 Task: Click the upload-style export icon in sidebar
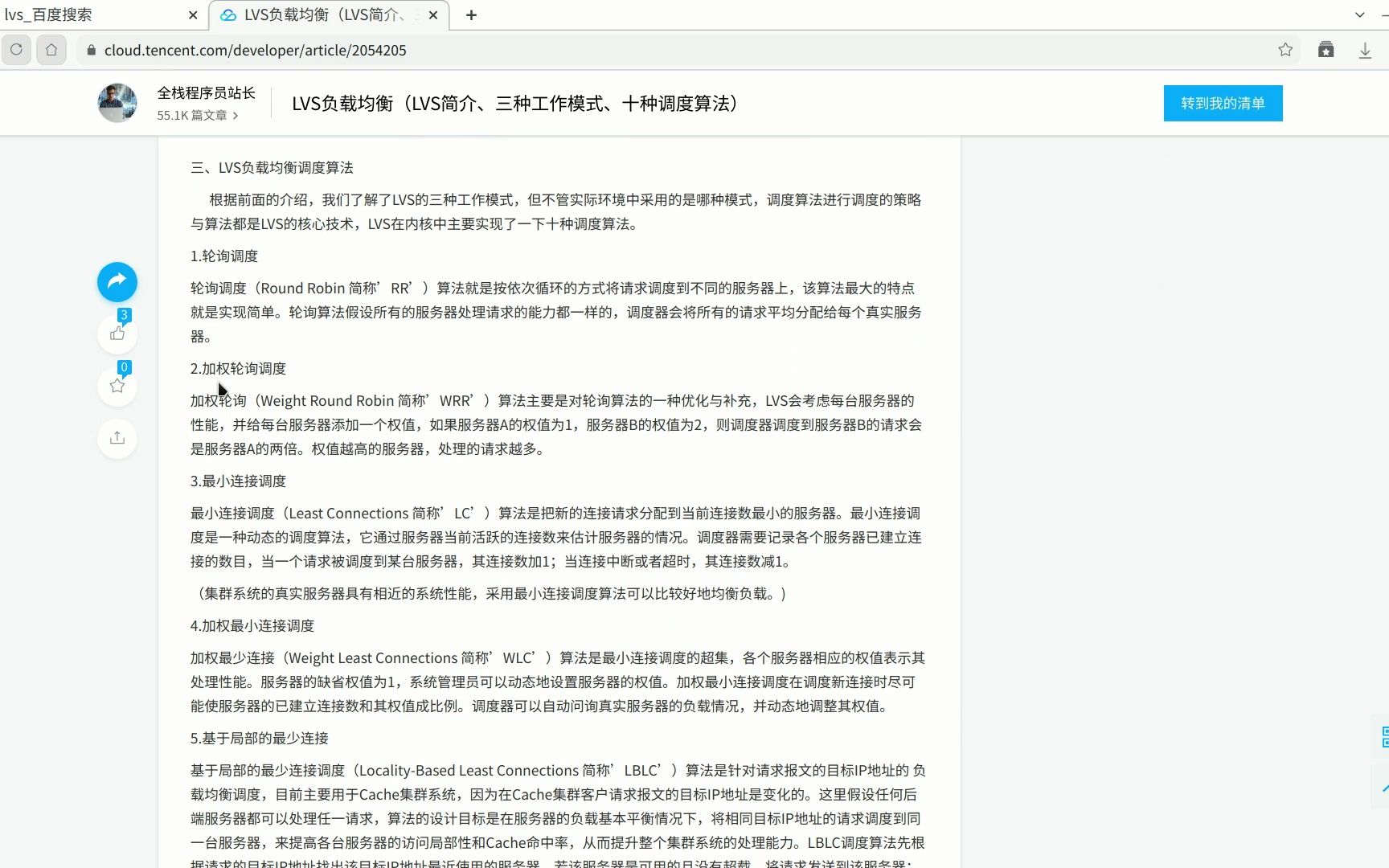[x=117, y=438]
